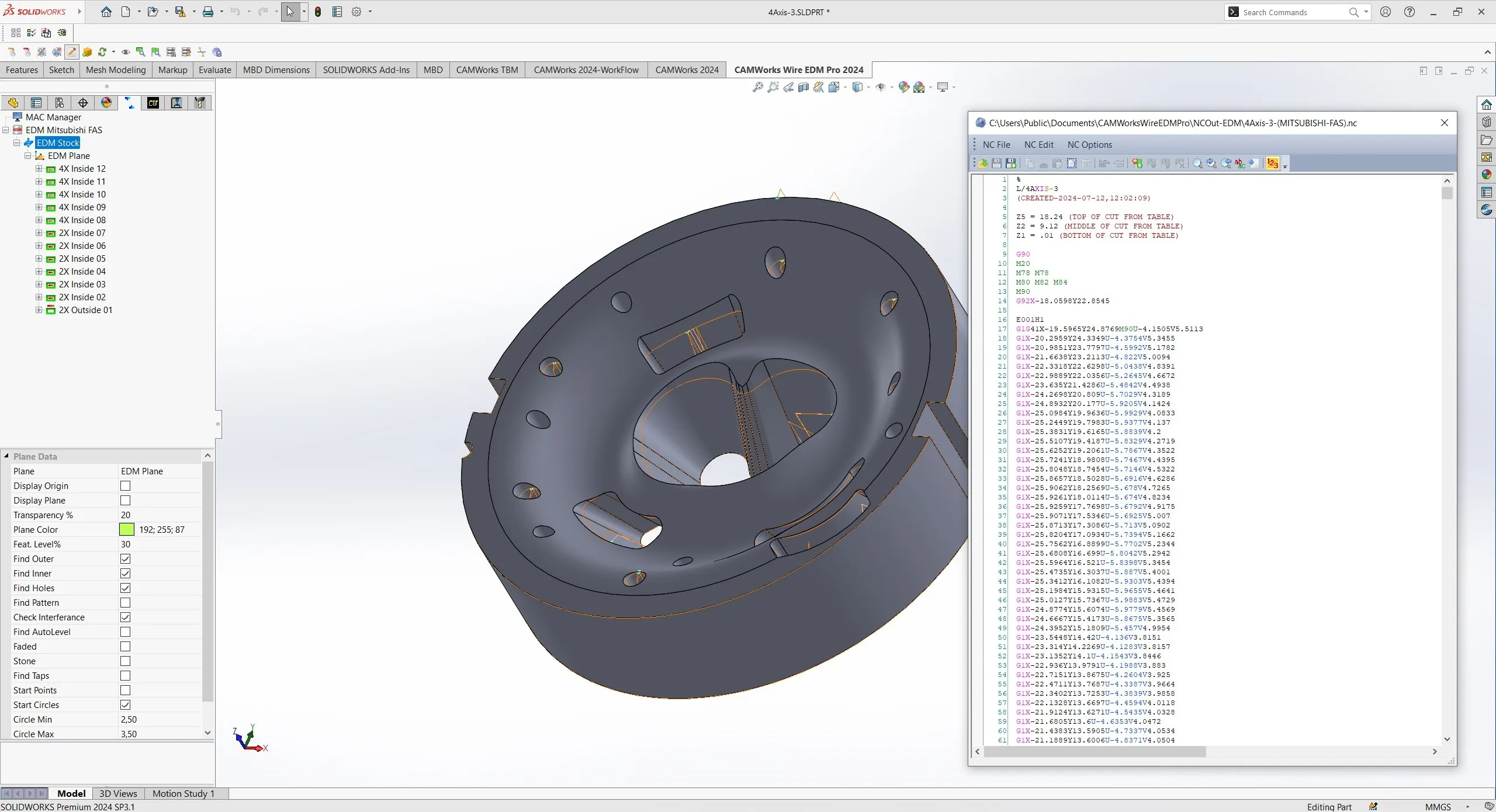Switch to the Evaluate tab
Screen dimensions: 1496x812
(x=214, y=70)
